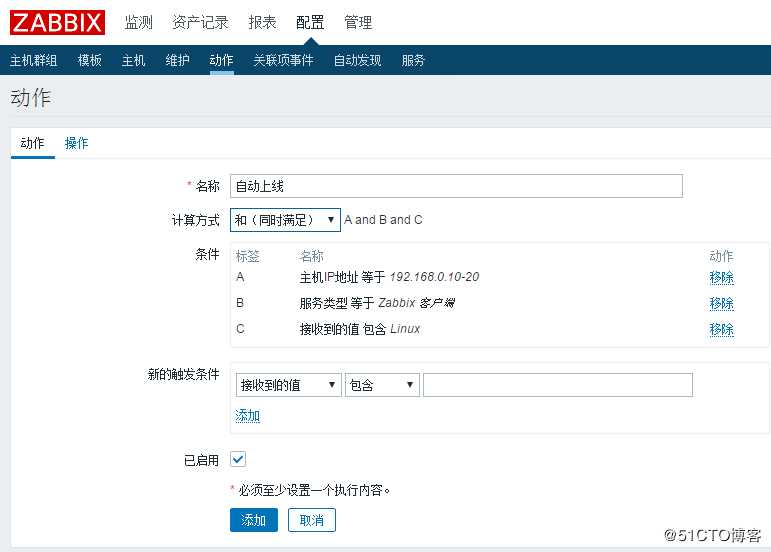The image size is (771, 552).
Task: Open the 计算方式 dropdown
Action: (285, 220)
